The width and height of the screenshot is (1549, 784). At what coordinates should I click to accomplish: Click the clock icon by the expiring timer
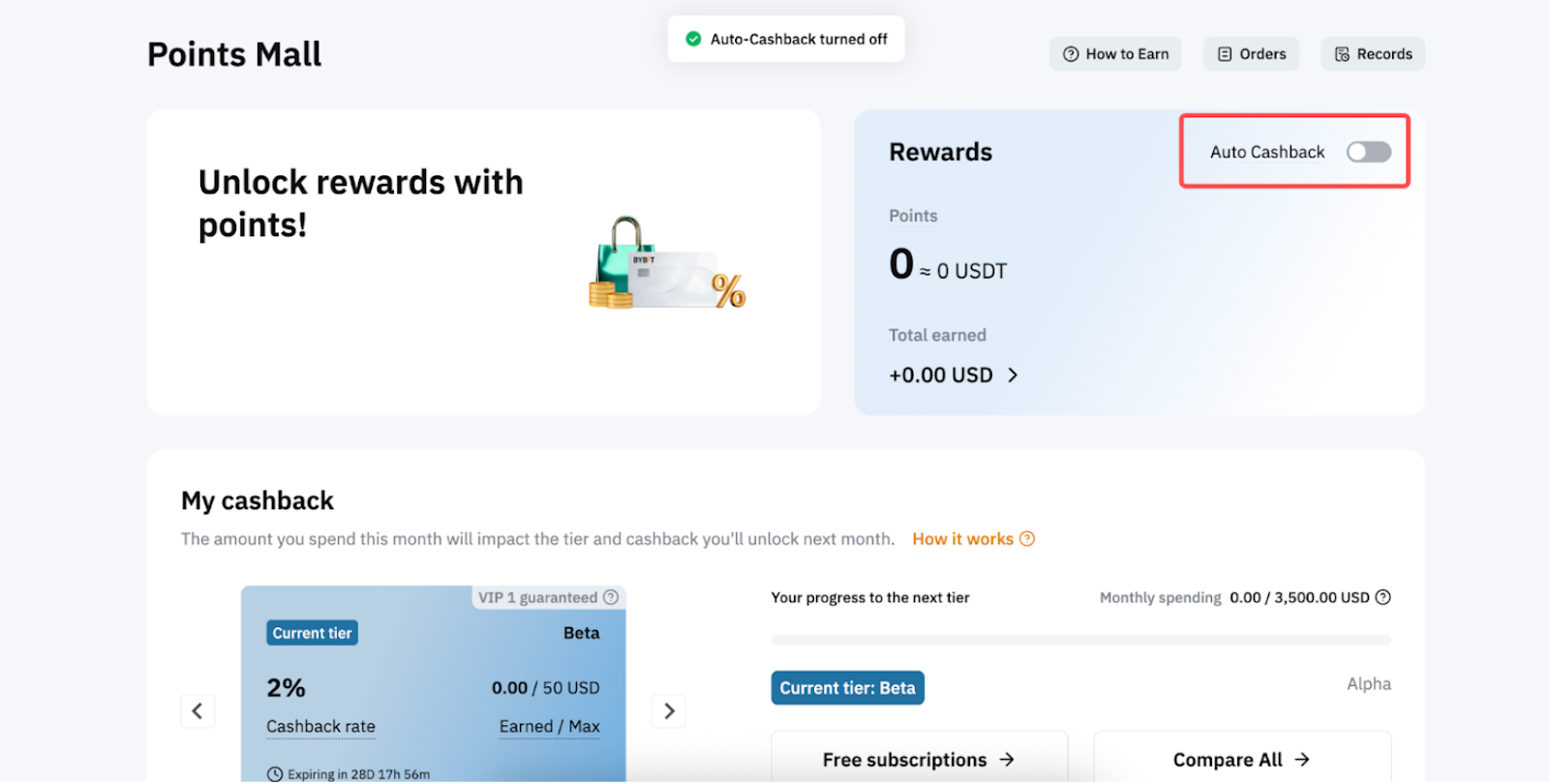(x=275, y=774)
